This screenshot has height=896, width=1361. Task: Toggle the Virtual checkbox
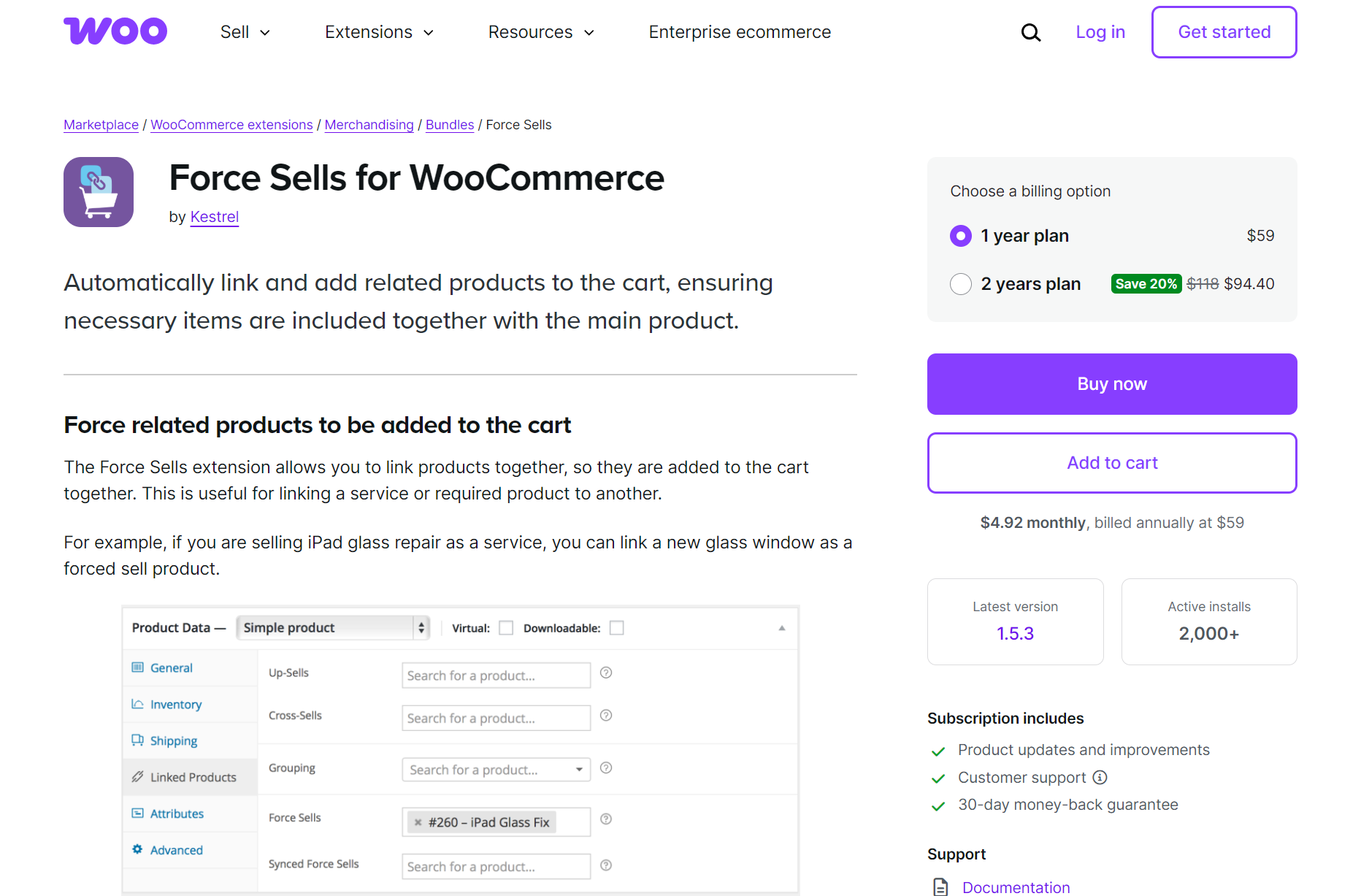point(506,628)
